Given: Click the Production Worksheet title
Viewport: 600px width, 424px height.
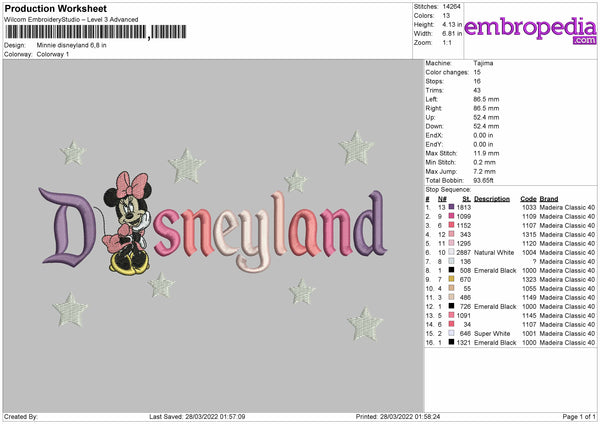Looking at the screenshot, I should pyautogui.click(x=56, y=8).
